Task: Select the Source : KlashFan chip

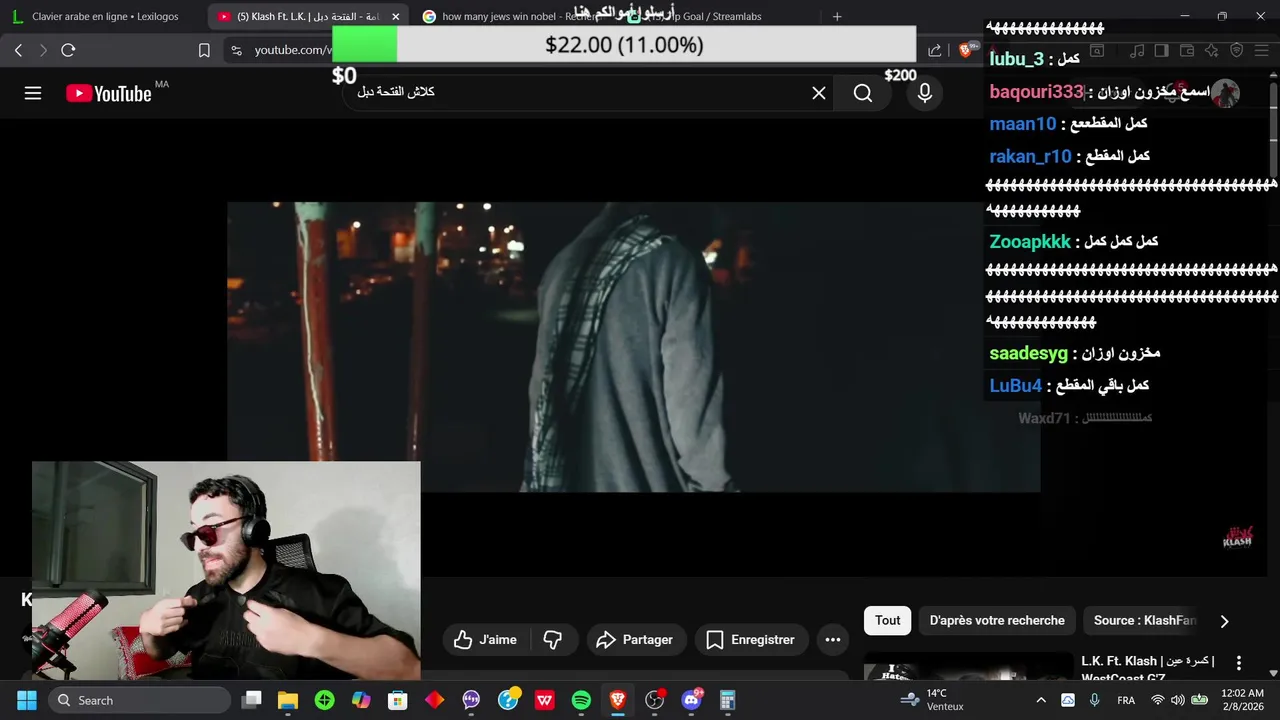Action: 1144,620
